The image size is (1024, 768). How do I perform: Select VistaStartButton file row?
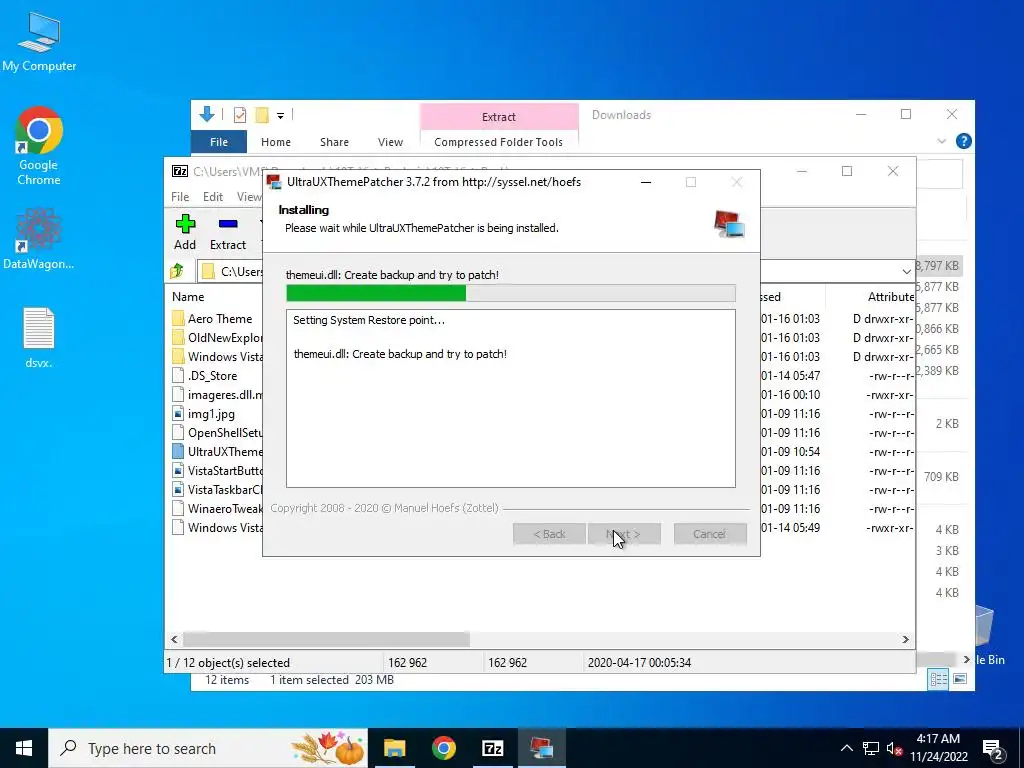[217, 470]
